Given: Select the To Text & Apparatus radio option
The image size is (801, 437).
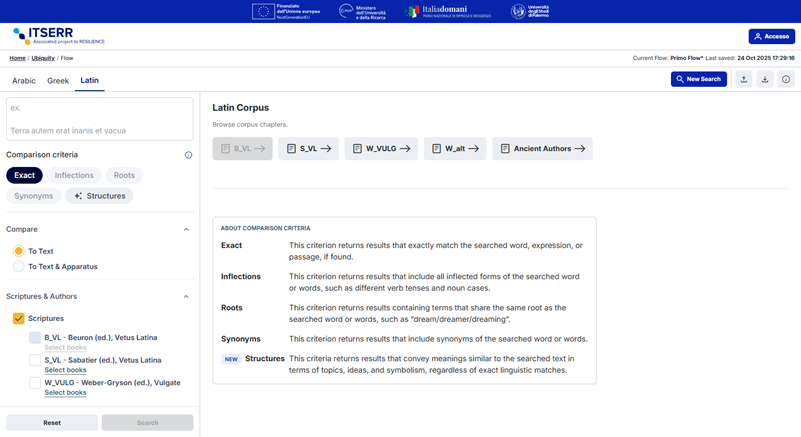Looking at the screenshot, I should [19, 267].
